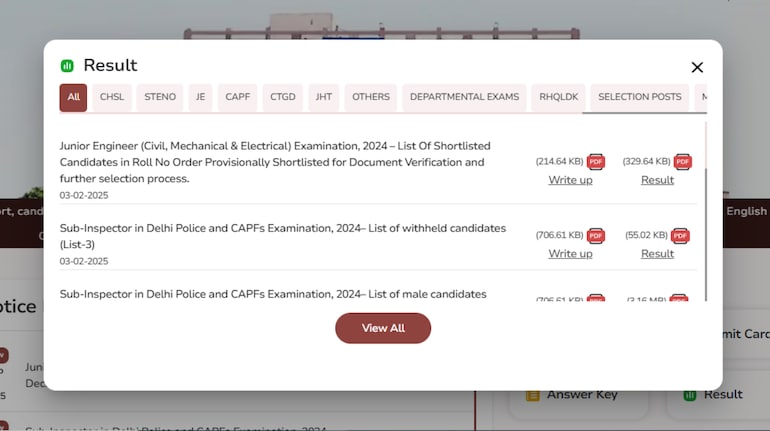
Task: Open Sub-Inspector List-3 result PDF icon
Action: 680,235
